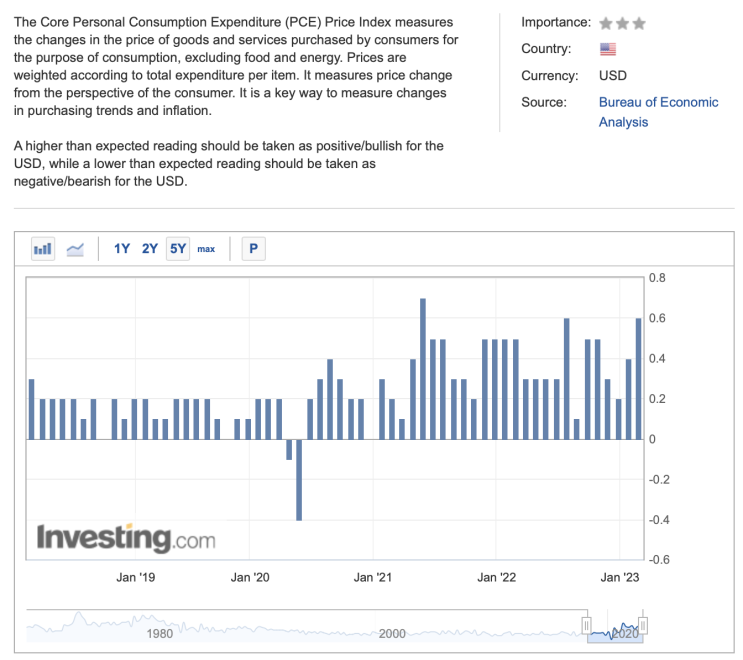The image size is (743, 660).
Task: Select the 2Y time range
Action: point(150,249)
